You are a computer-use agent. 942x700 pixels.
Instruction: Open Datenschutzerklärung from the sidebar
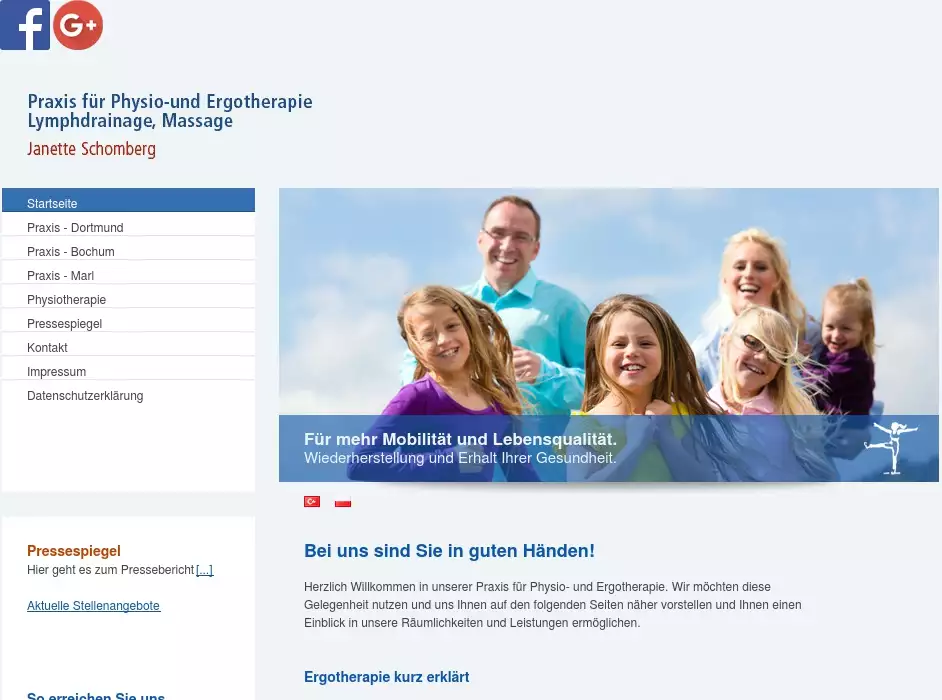click(x=85, y=396)
